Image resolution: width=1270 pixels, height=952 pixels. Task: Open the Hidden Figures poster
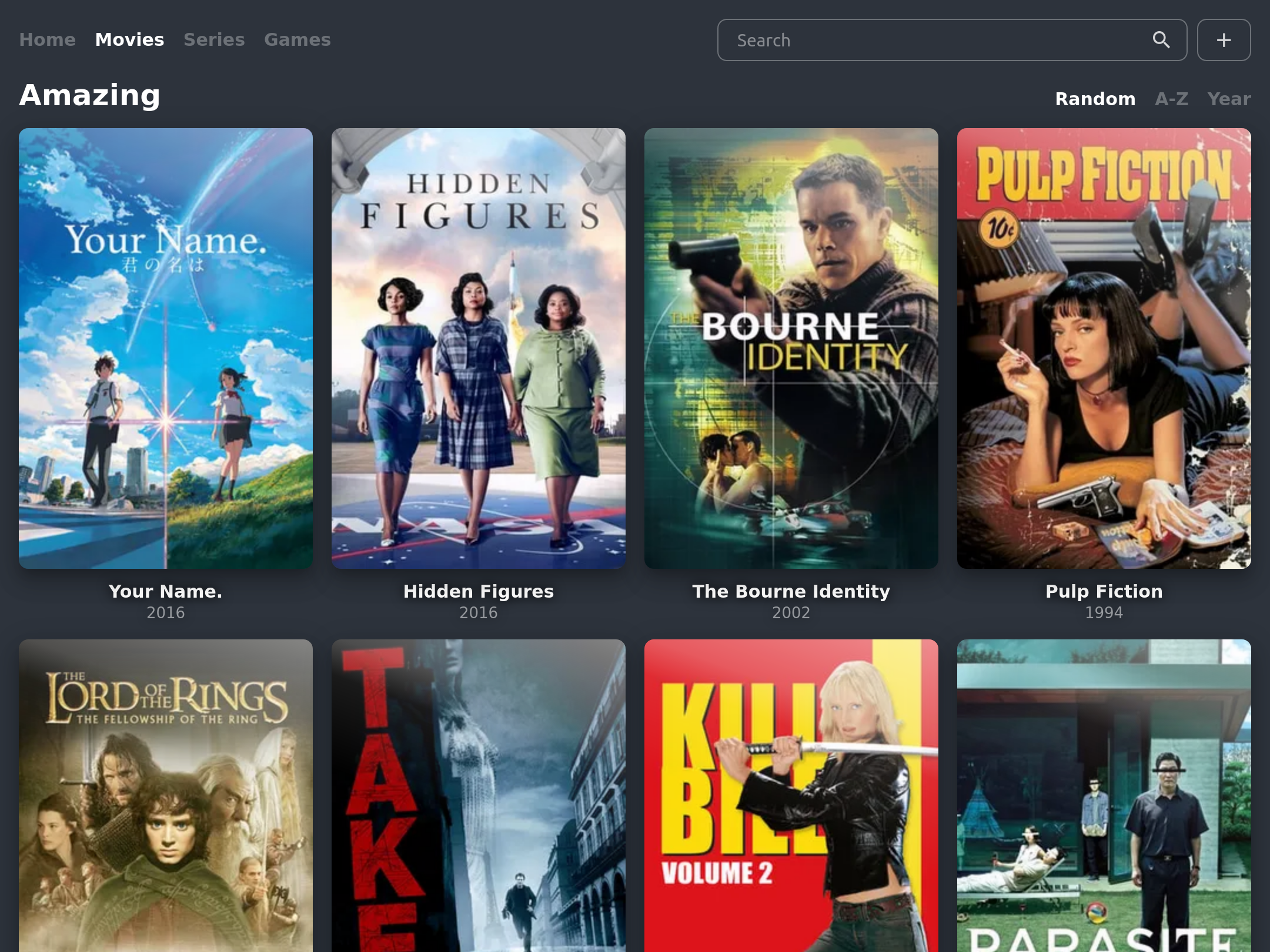coord(479,348)
